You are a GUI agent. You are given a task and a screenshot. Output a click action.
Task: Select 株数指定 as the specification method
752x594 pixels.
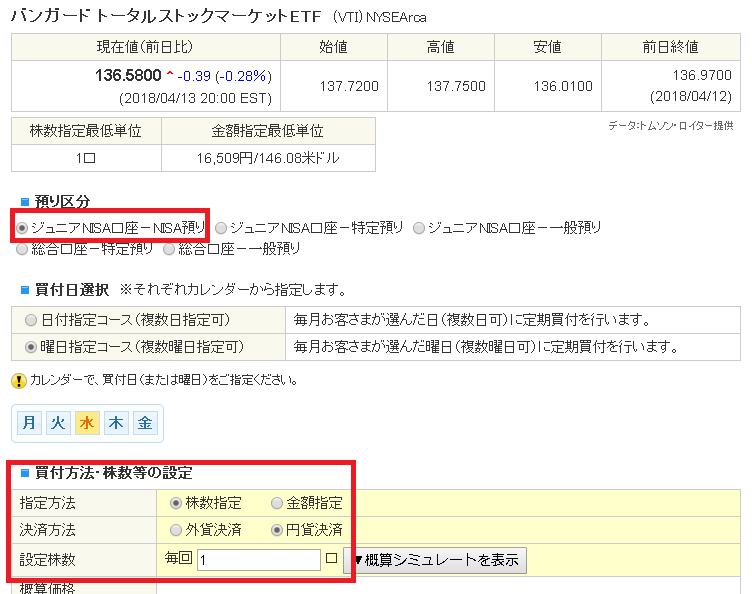pos(176,503)
